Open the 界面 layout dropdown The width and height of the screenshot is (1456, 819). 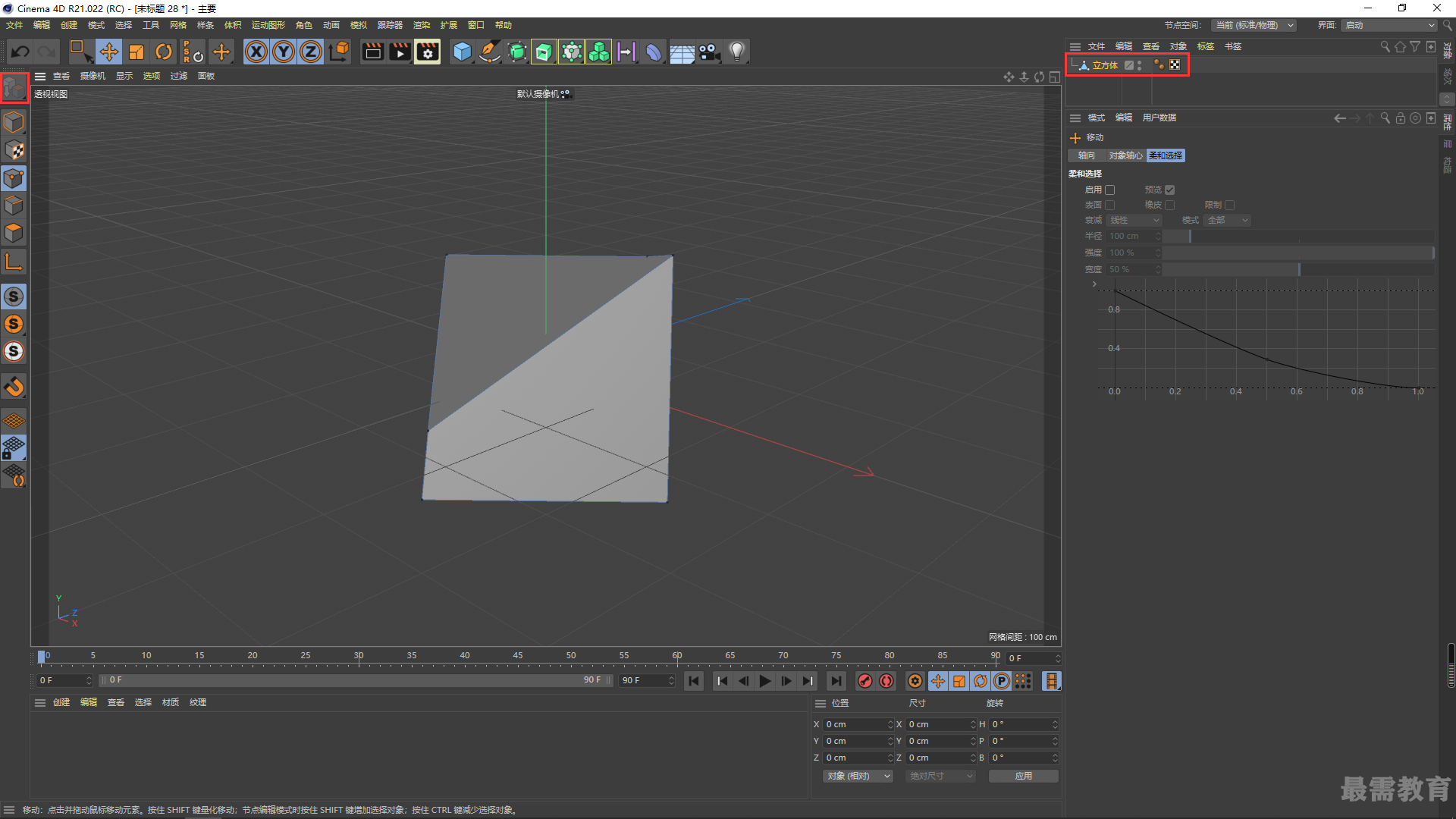point(1389,25)
